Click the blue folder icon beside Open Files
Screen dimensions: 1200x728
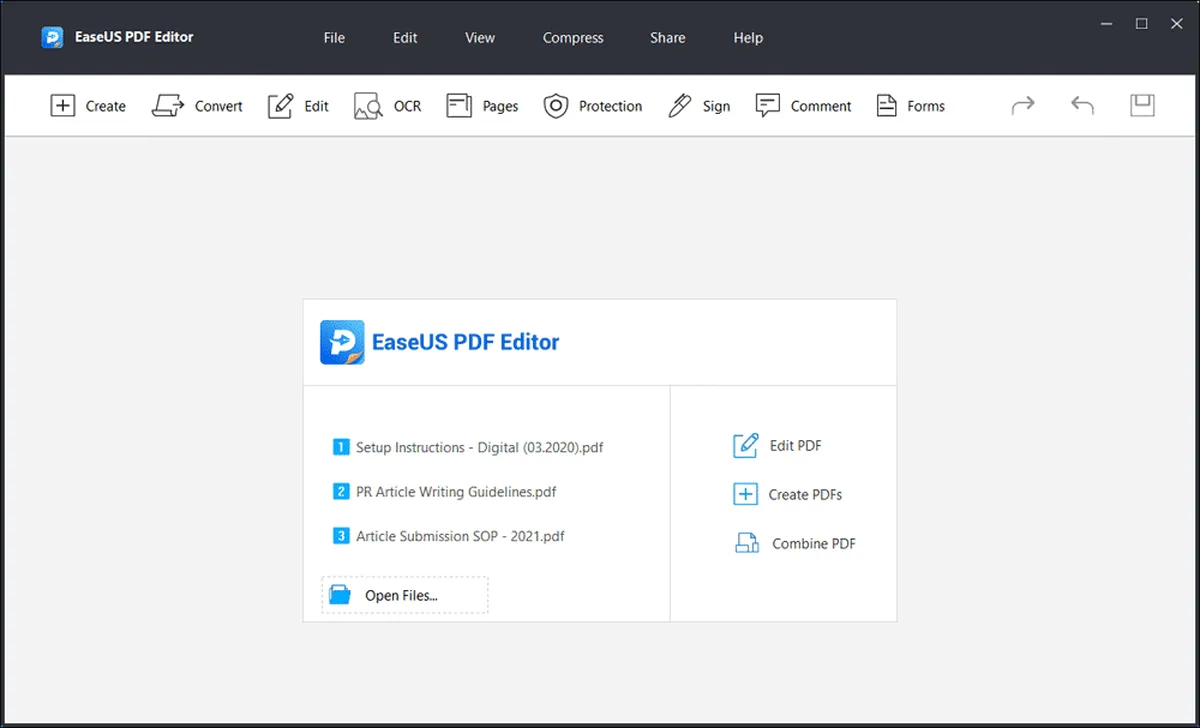(x=340, y=595)
